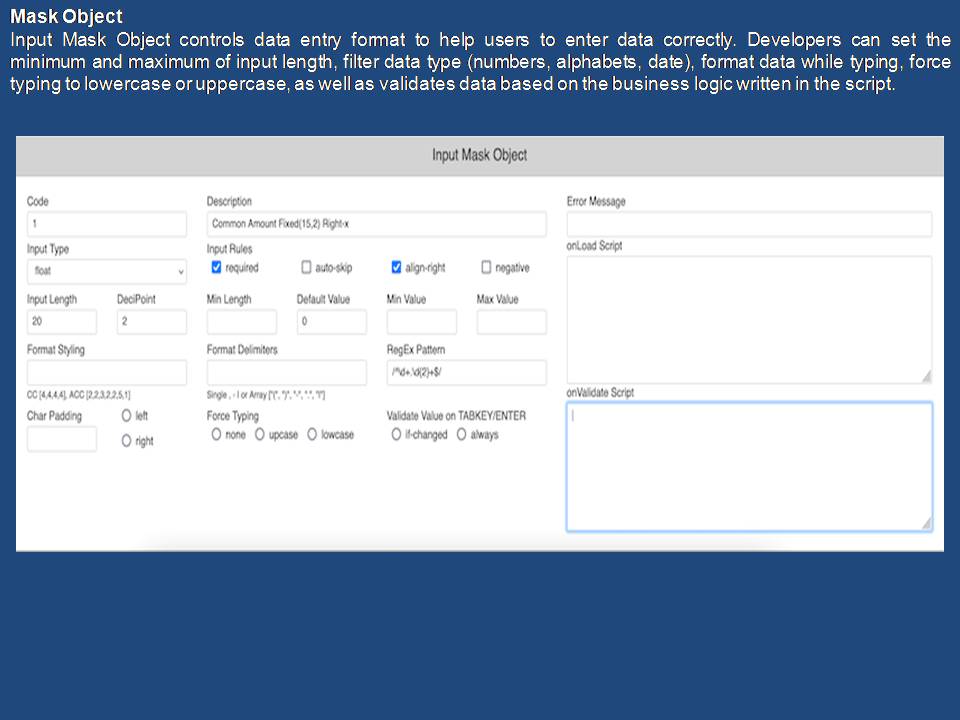
Task: Click the Error Message field
Action: tap(749, 224)
